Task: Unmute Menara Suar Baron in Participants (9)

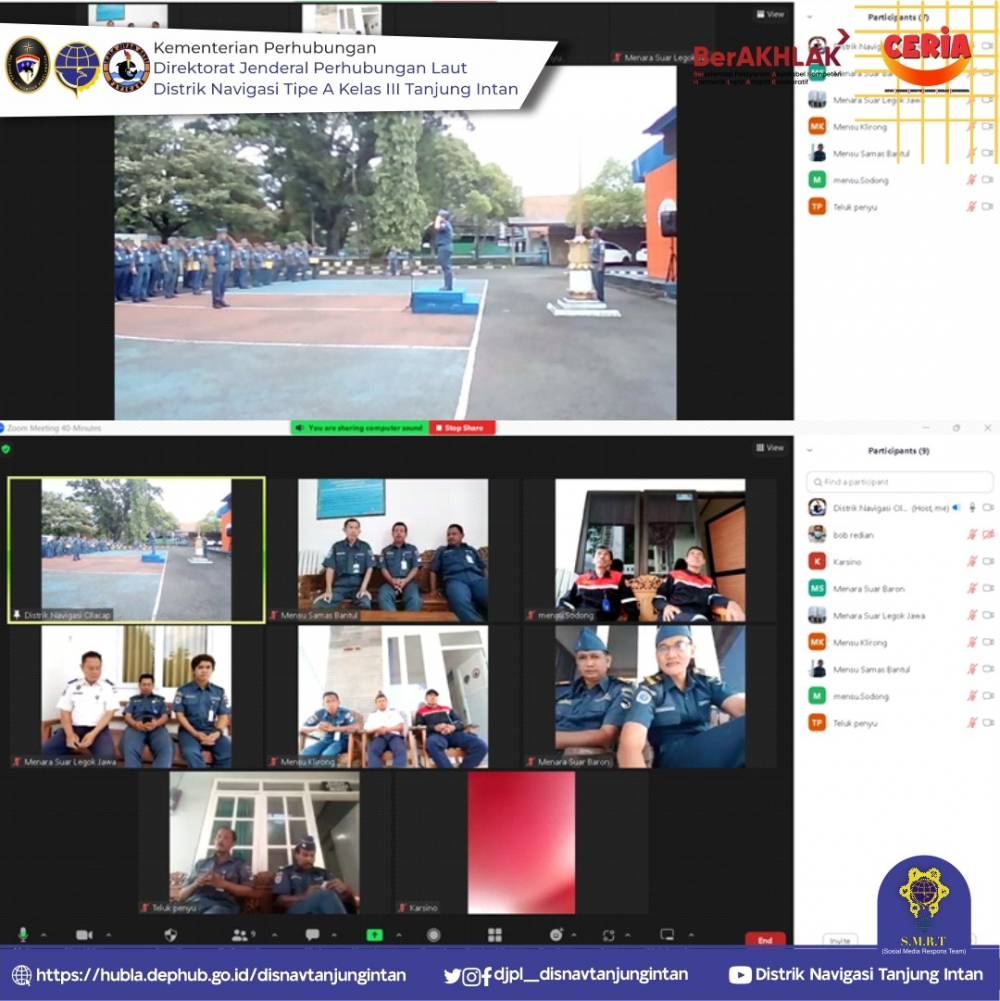Action: point(972,589)
